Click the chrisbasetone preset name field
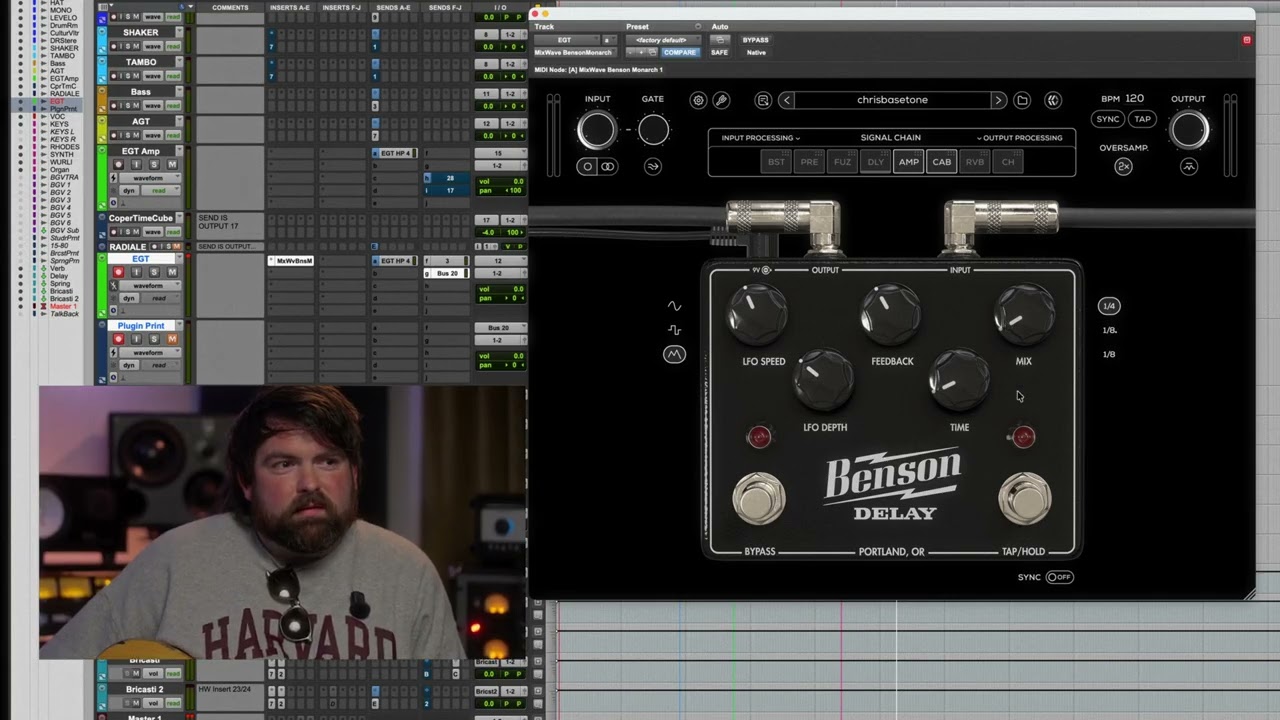The image size is (1280, 720). [x=892, y=100]
